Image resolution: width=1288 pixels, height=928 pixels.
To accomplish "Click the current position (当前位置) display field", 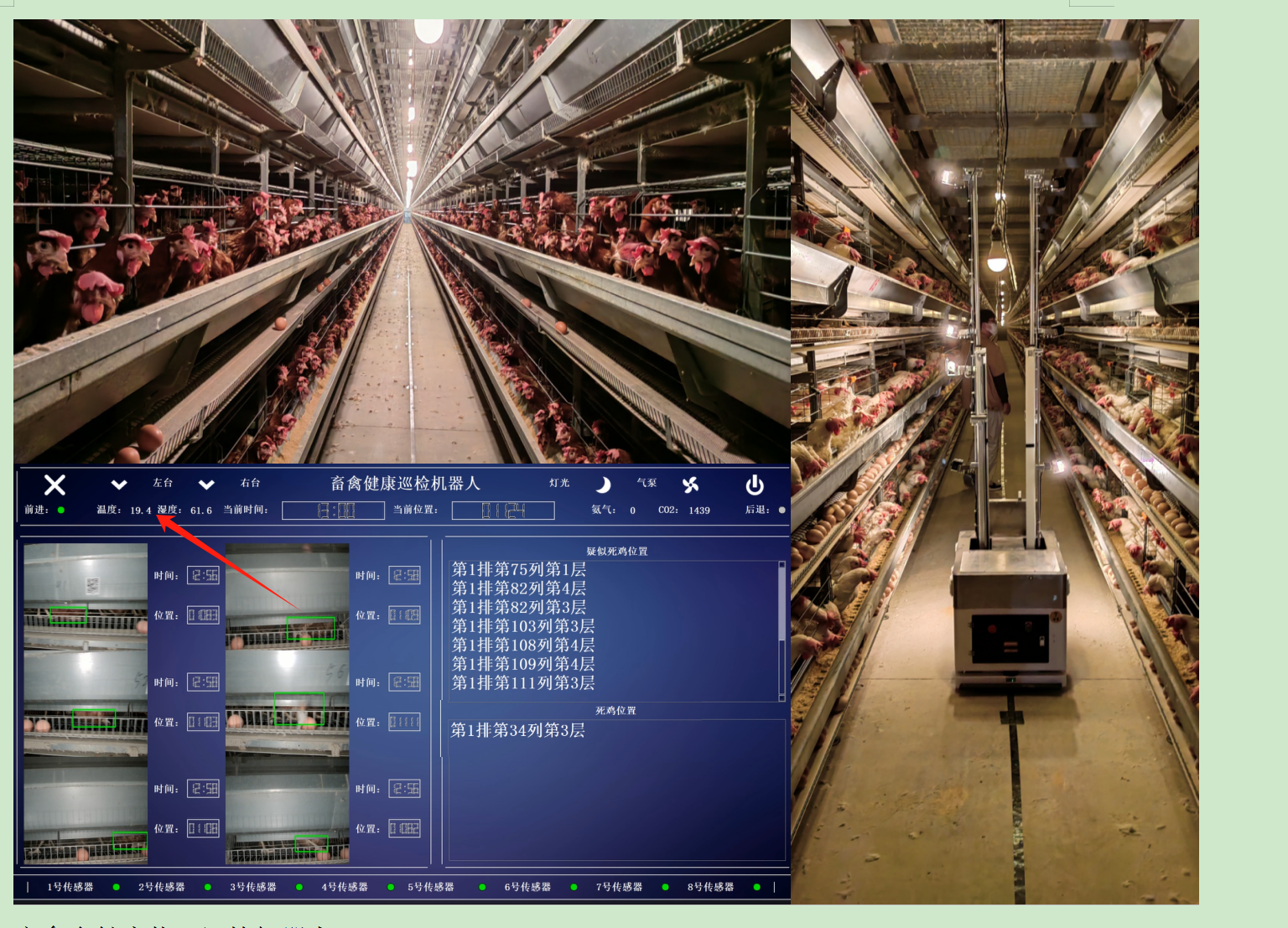I will point(503,511).
